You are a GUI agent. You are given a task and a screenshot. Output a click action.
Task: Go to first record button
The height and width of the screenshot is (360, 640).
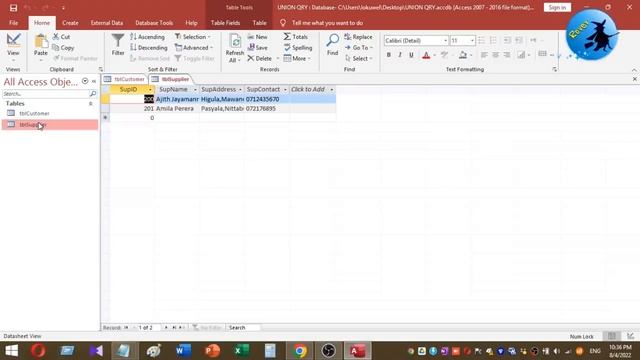pos(126,327)
